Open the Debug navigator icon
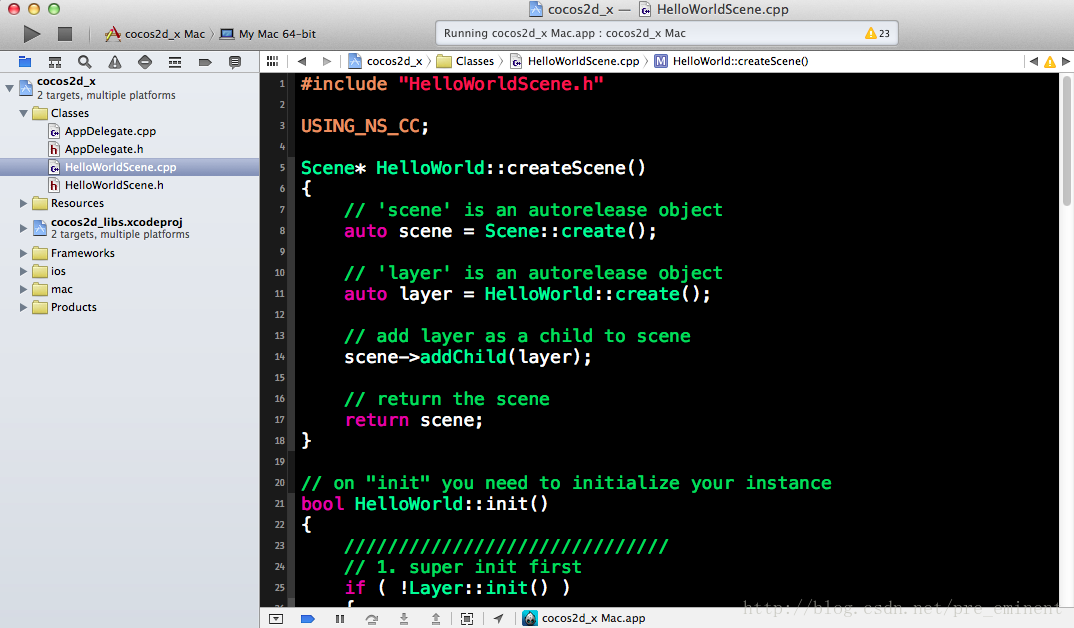The height and width of the screenshot is (628, 1074). (x=175, y=62)
